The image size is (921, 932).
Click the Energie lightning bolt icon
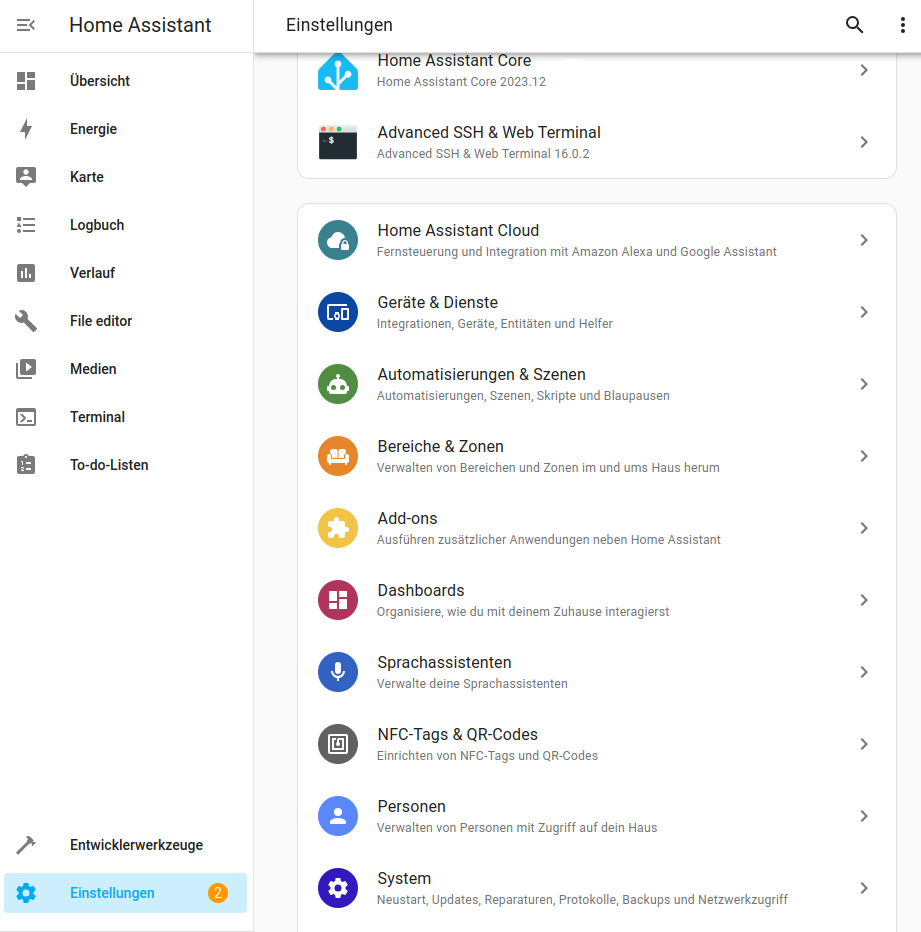coord(26,129)
